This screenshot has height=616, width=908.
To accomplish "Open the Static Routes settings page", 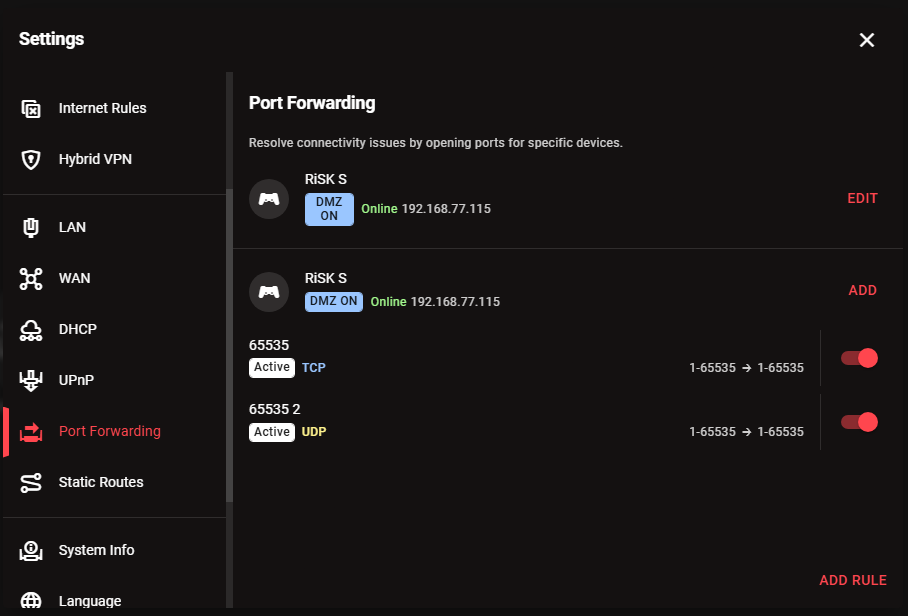I will pyautogui.click(x=101, y=482).
